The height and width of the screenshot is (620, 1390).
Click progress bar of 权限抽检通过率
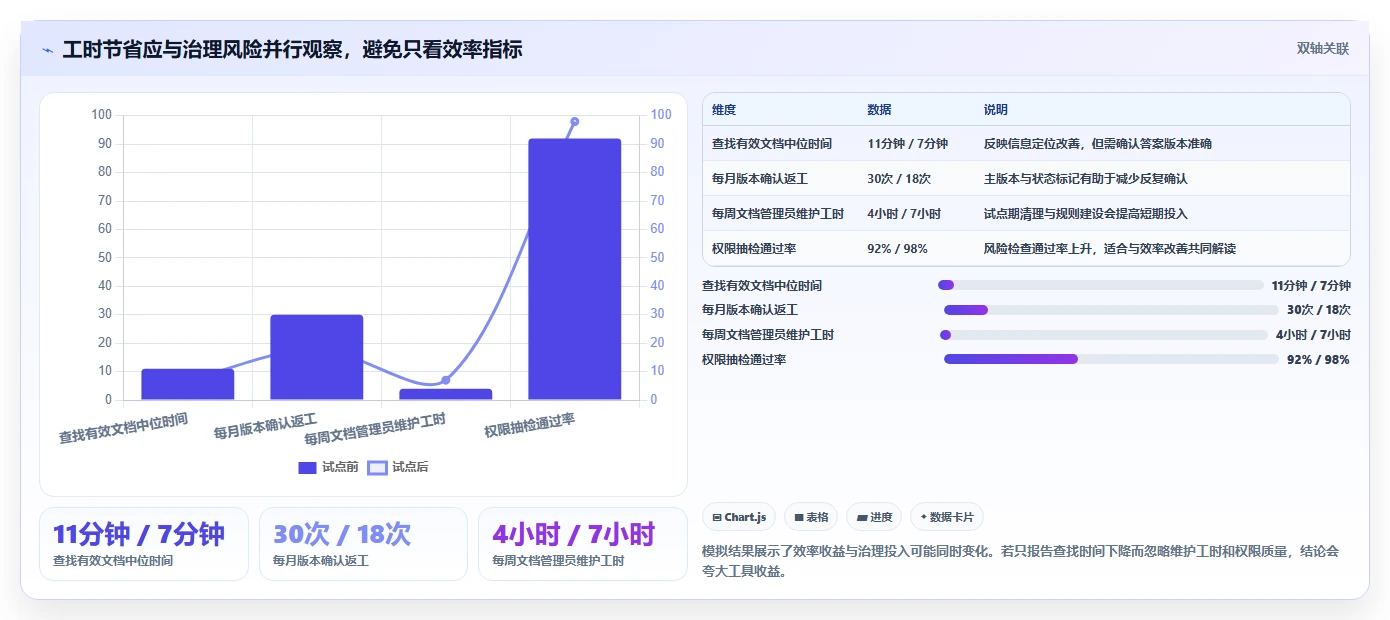pyautogui.click(x=1111, y=359)
